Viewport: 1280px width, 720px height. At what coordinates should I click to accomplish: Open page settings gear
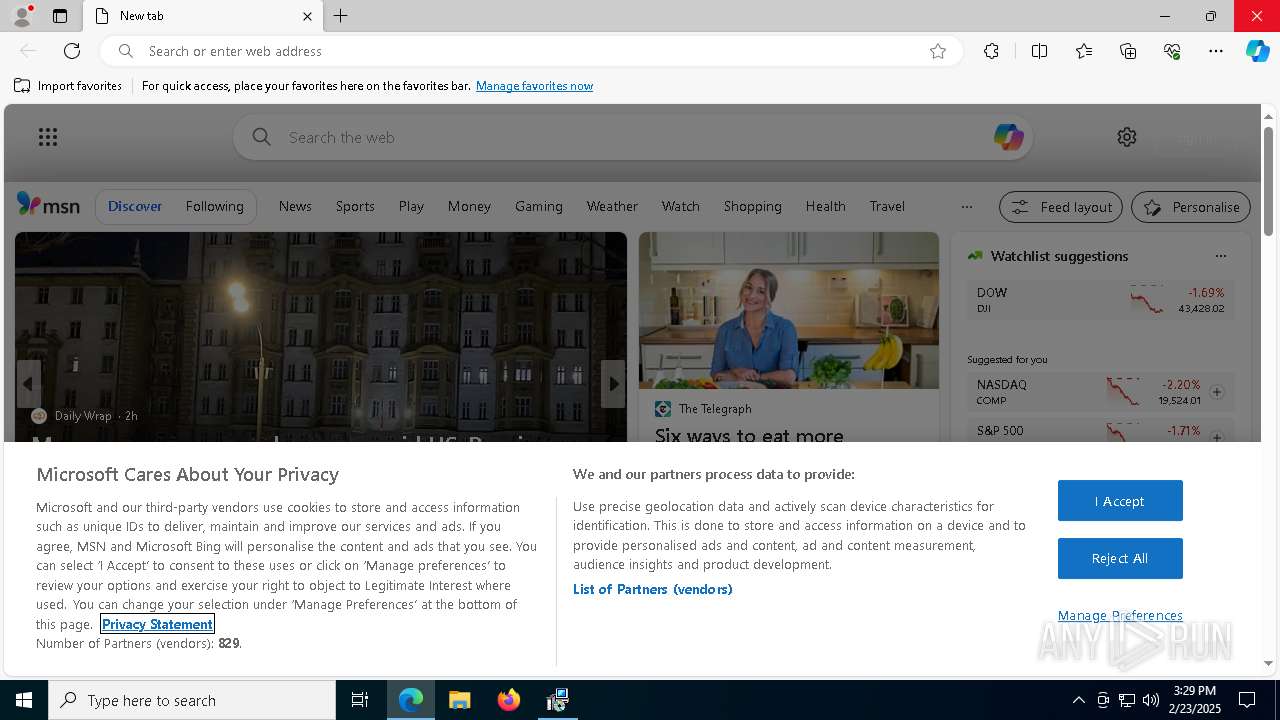[1127, 137]
